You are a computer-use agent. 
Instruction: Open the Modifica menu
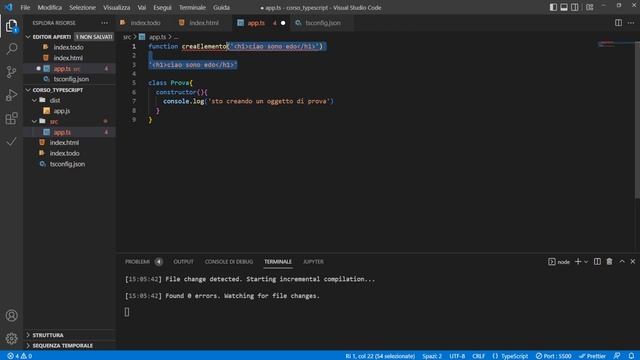click(50, 7)
